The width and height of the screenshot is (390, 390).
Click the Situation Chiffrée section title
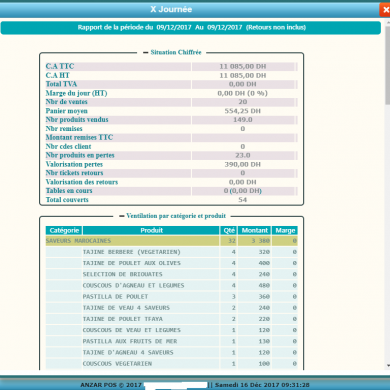176,52
